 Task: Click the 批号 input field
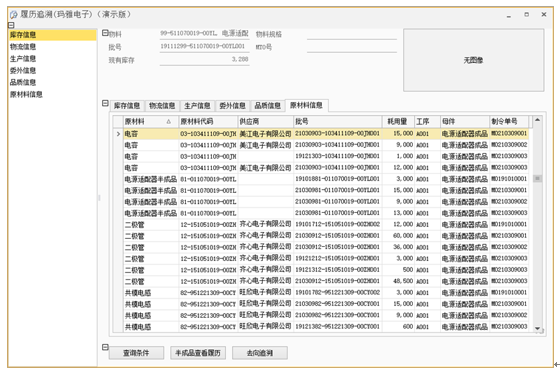pyautogui.click(x=204, y=46)
